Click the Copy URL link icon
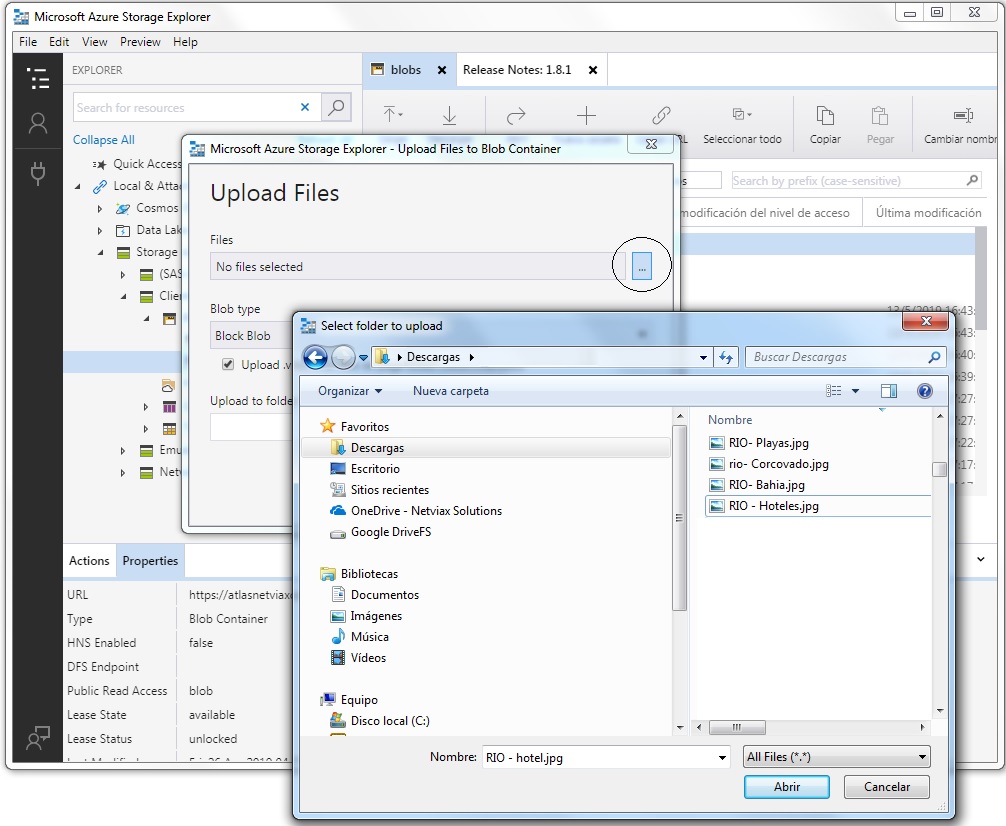This screenshot has width=1006, height=826. point(661,116)
